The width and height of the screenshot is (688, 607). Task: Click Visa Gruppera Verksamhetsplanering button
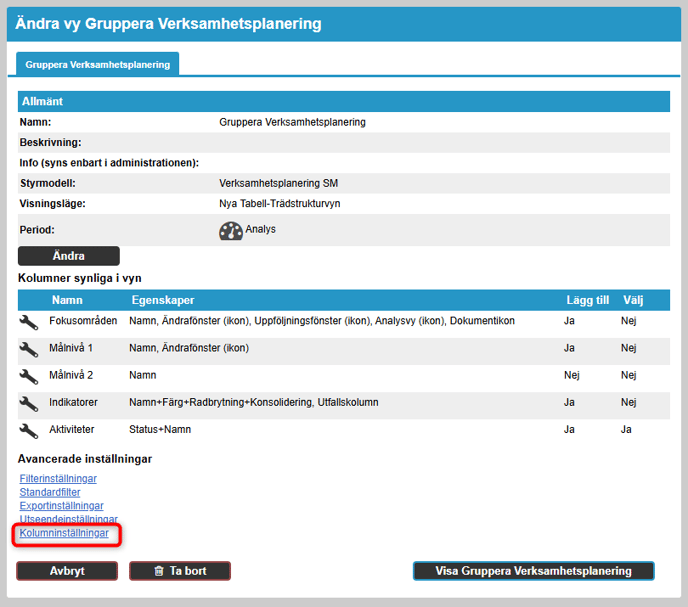533,571
